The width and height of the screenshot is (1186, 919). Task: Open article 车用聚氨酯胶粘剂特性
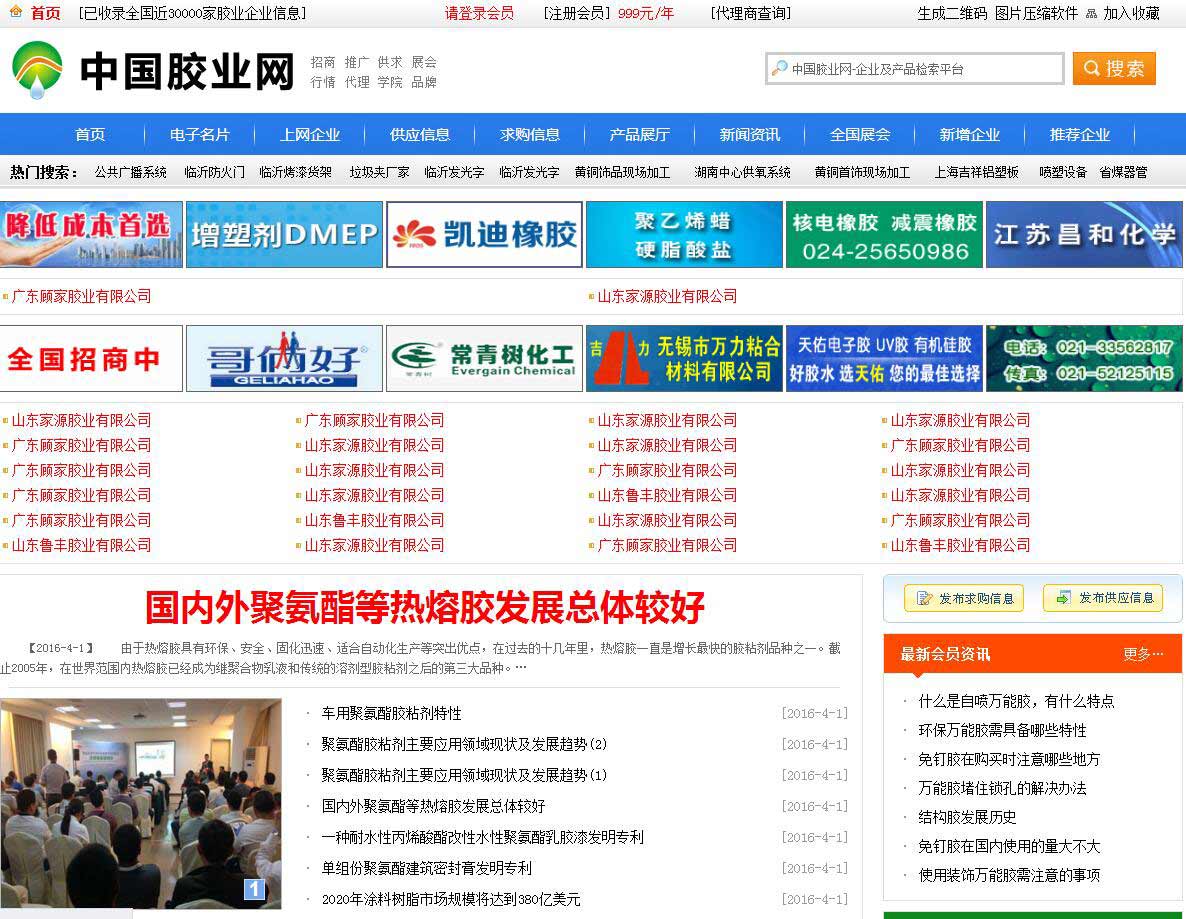click(391, 713)
